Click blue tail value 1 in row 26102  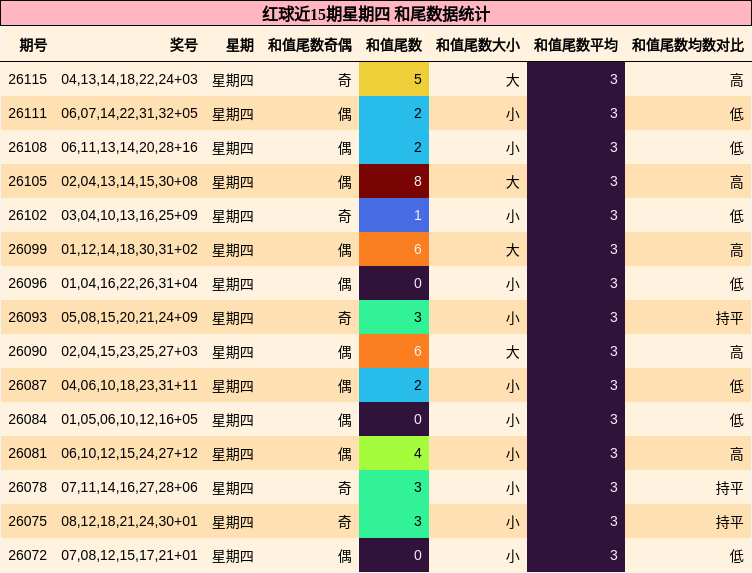pos(394,215)
